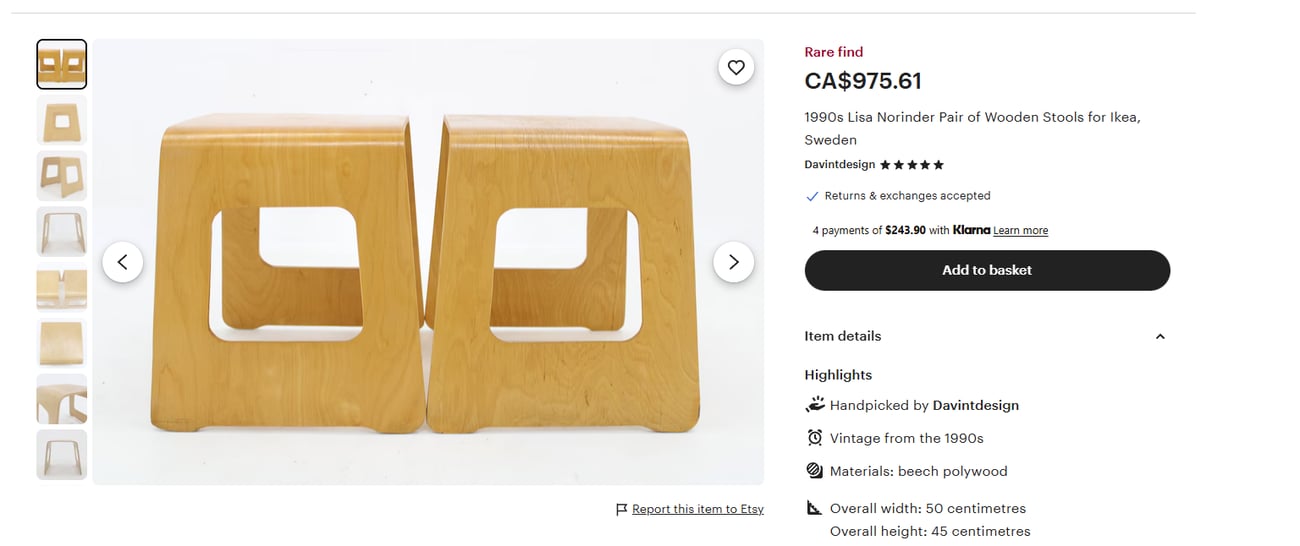
Task: Click the flag report icon
Action: 622,509
